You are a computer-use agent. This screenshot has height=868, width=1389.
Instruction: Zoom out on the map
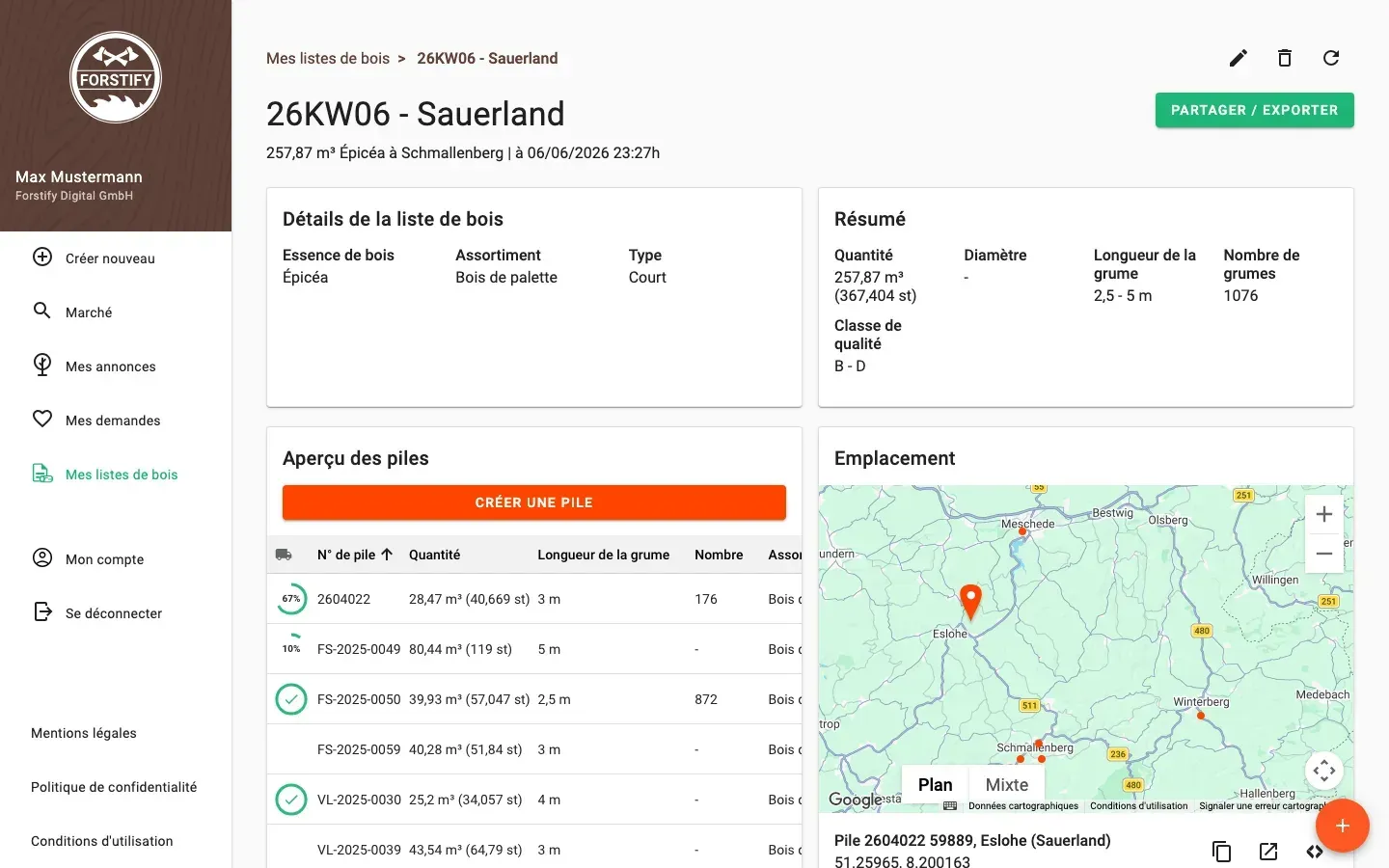(x=1324, y=554)
